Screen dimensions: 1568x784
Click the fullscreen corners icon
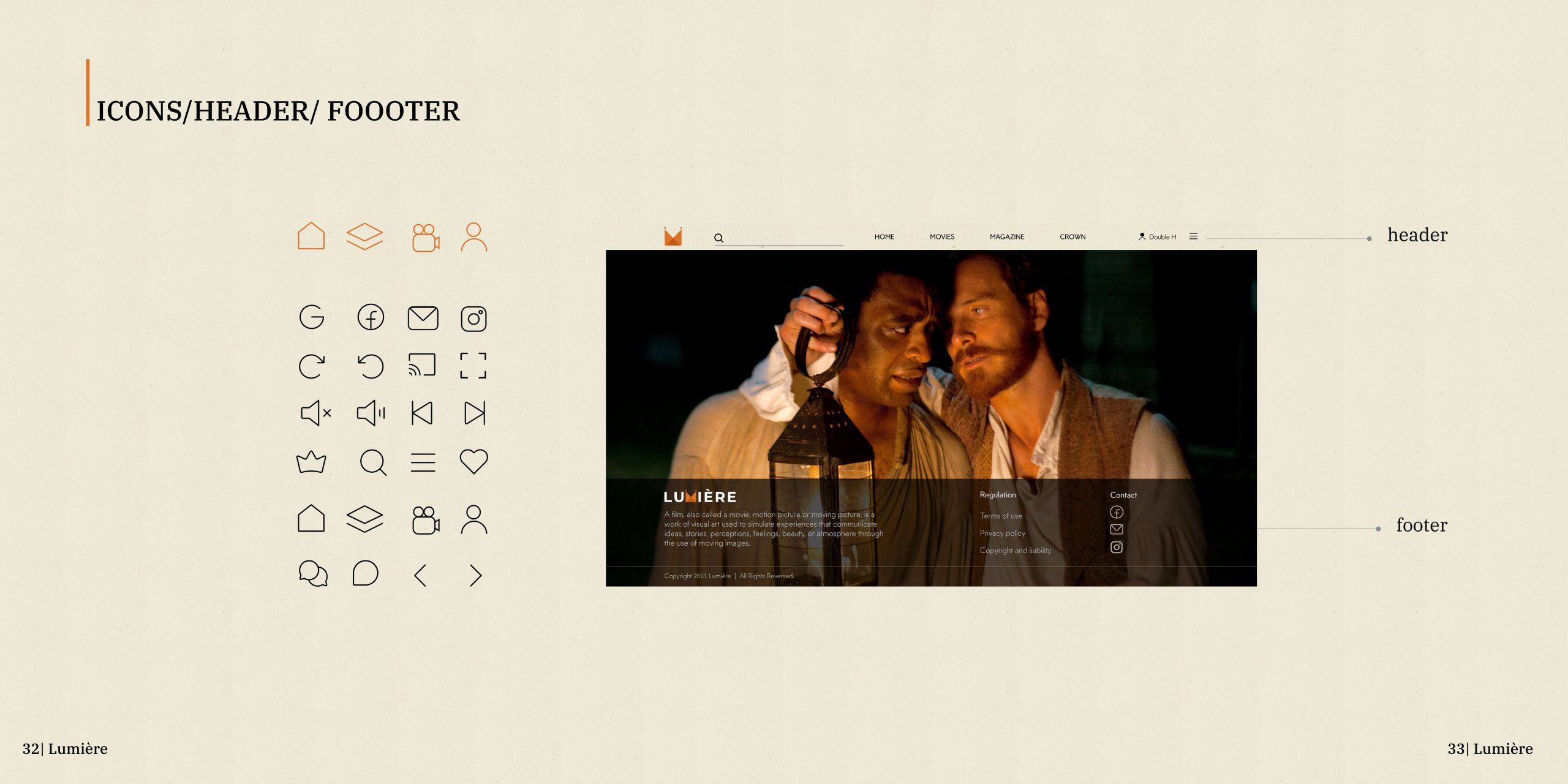tap(473, 366)
